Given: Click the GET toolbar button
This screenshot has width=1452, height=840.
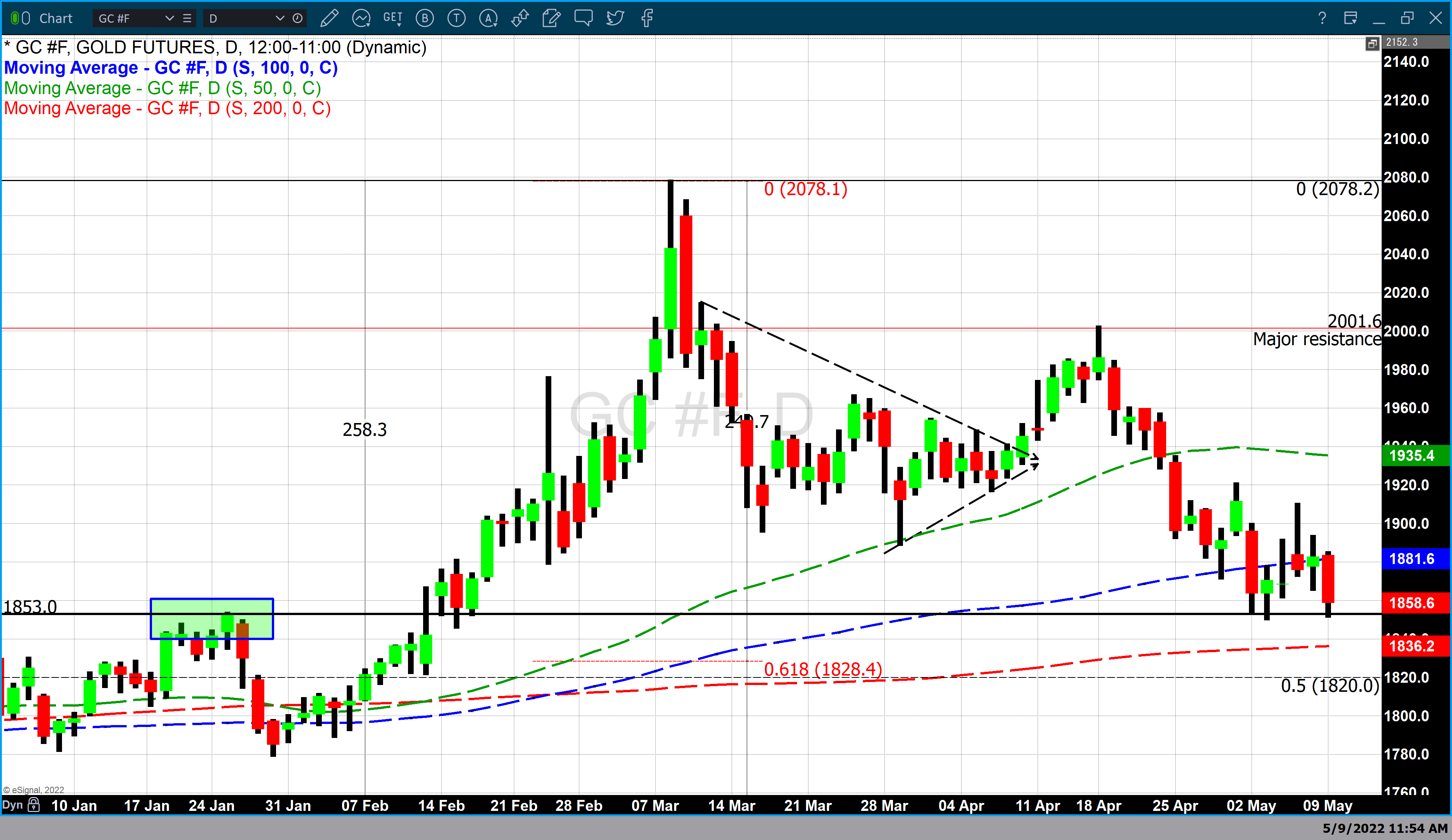Looking at the screenshot, I should click(x=393, y=19).
